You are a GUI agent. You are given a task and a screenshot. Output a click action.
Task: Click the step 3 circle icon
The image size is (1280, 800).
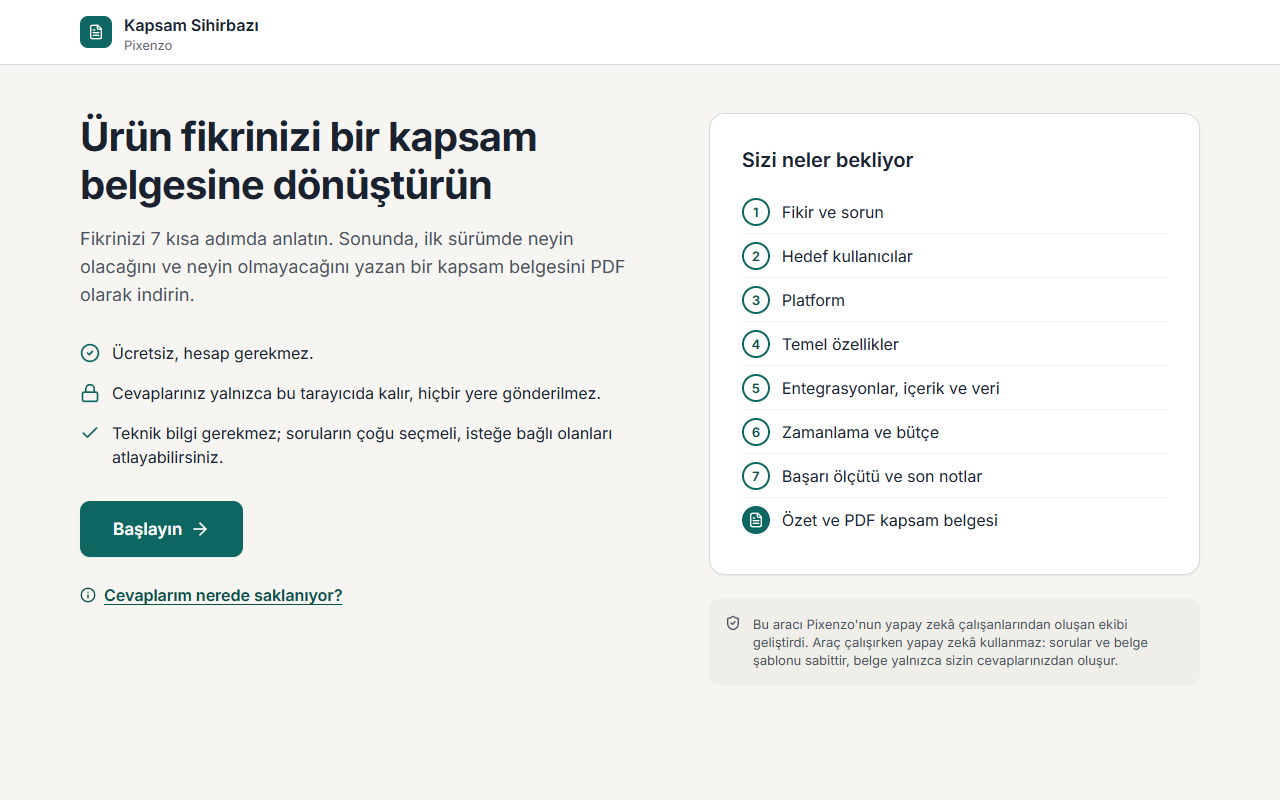756,300
